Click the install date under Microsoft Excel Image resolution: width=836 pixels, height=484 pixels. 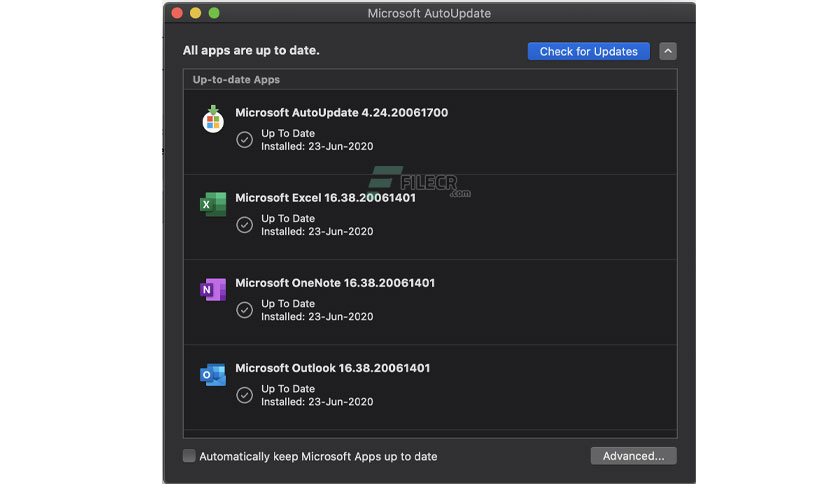[317, 231]
